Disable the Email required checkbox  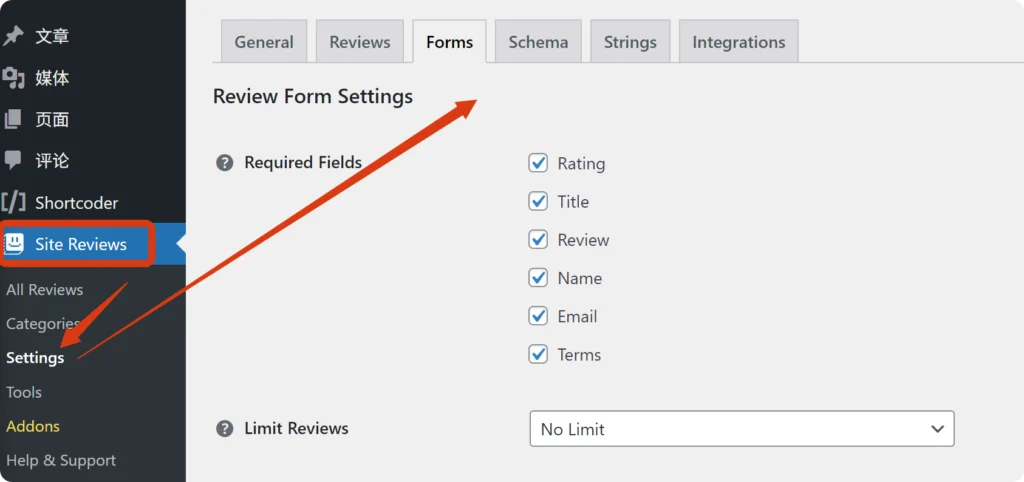click(539, 316)
